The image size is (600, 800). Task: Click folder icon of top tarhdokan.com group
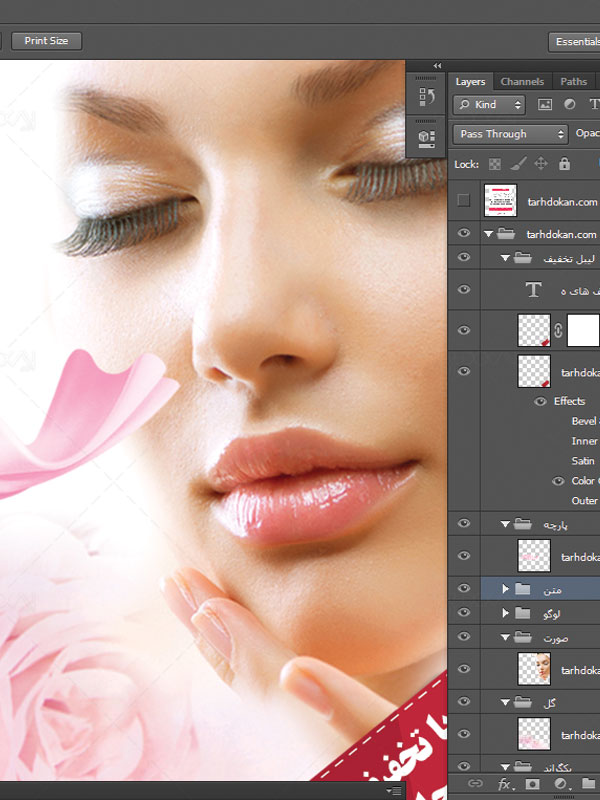click(506, 234)
